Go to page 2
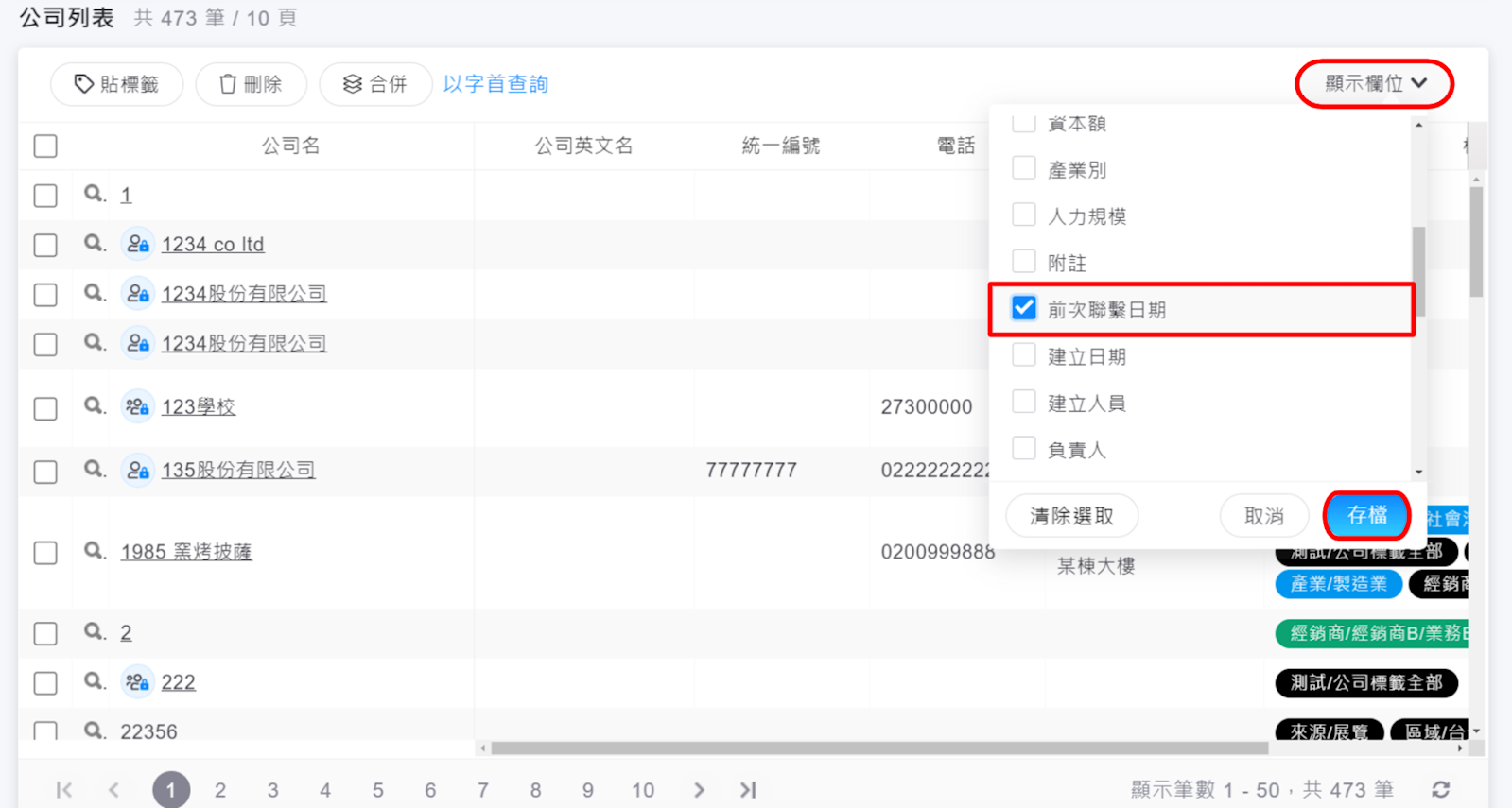 pyautogui.click(x=220, y=790)
